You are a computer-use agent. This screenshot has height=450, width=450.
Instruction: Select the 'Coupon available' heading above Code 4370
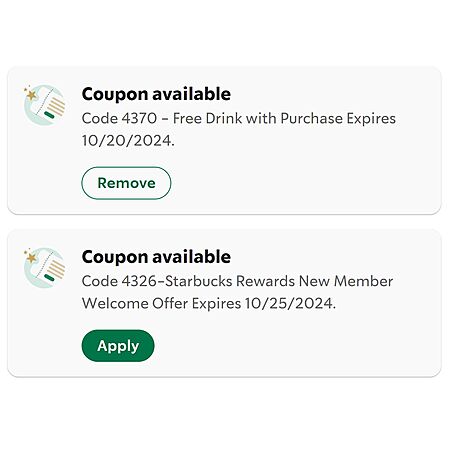[x=156, y=94]
